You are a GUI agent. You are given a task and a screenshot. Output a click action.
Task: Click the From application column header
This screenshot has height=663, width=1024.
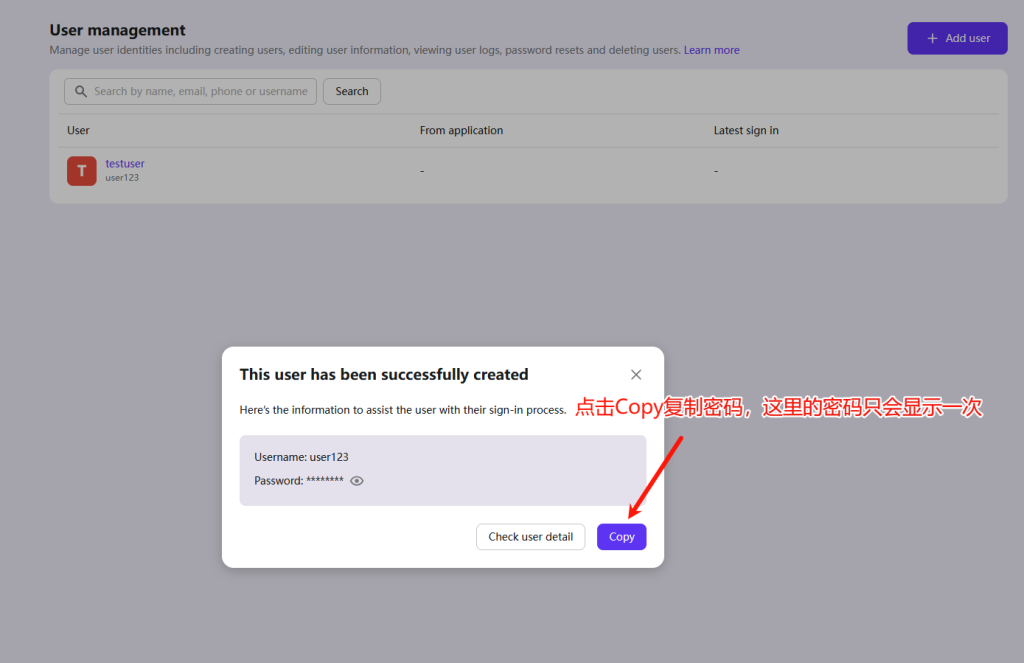click(461, 131)
